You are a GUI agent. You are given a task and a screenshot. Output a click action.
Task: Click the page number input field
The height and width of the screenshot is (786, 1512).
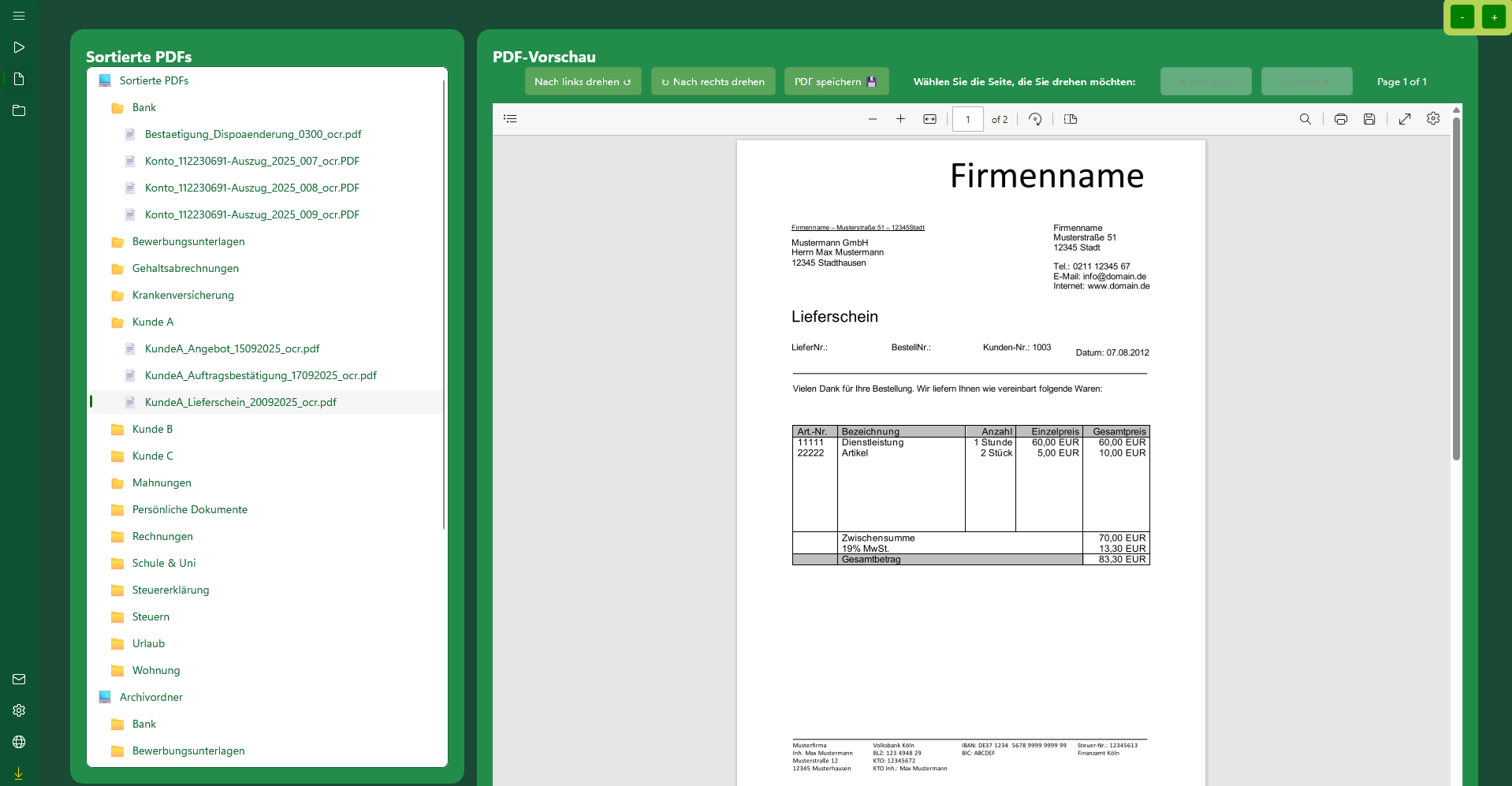coord(967,119)
